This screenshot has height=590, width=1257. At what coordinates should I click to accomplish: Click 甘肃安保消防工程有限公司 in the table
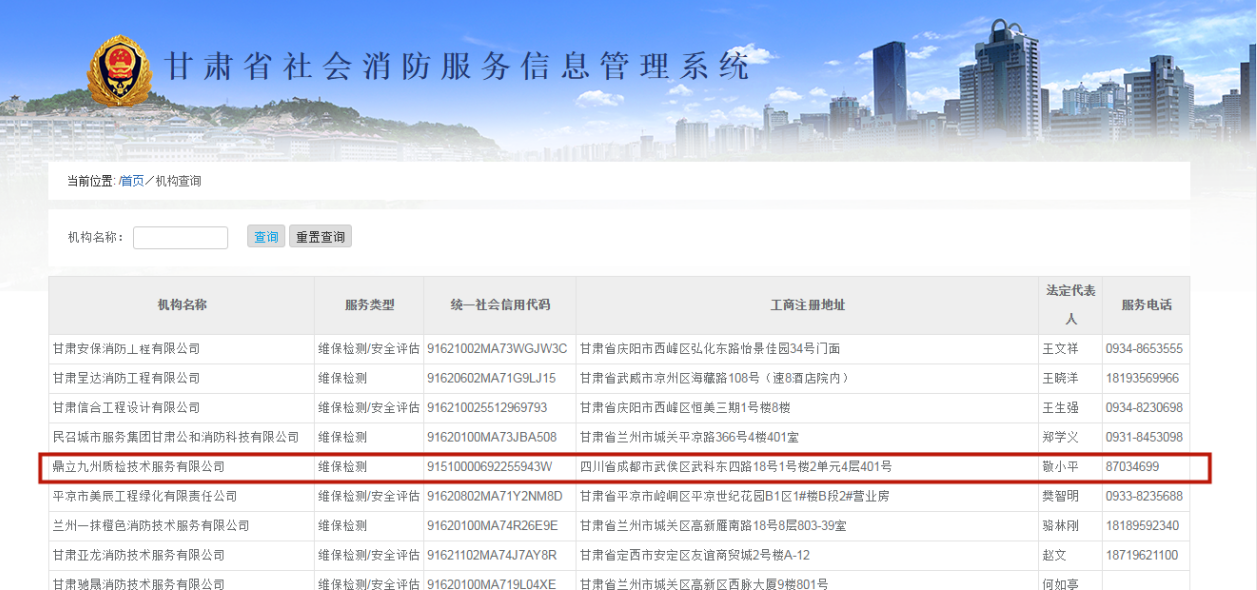point(125,349)
